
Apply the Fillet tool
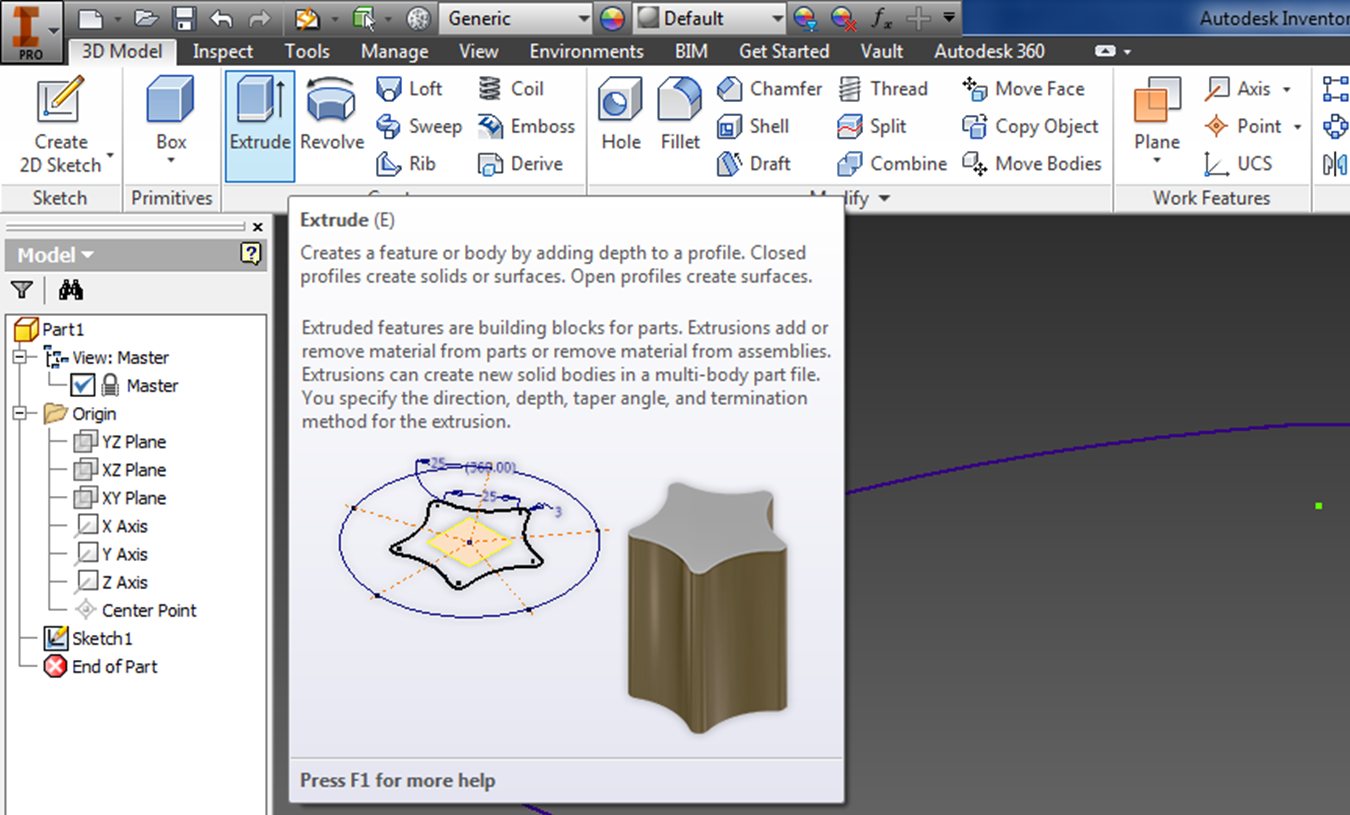click(680, 116)
